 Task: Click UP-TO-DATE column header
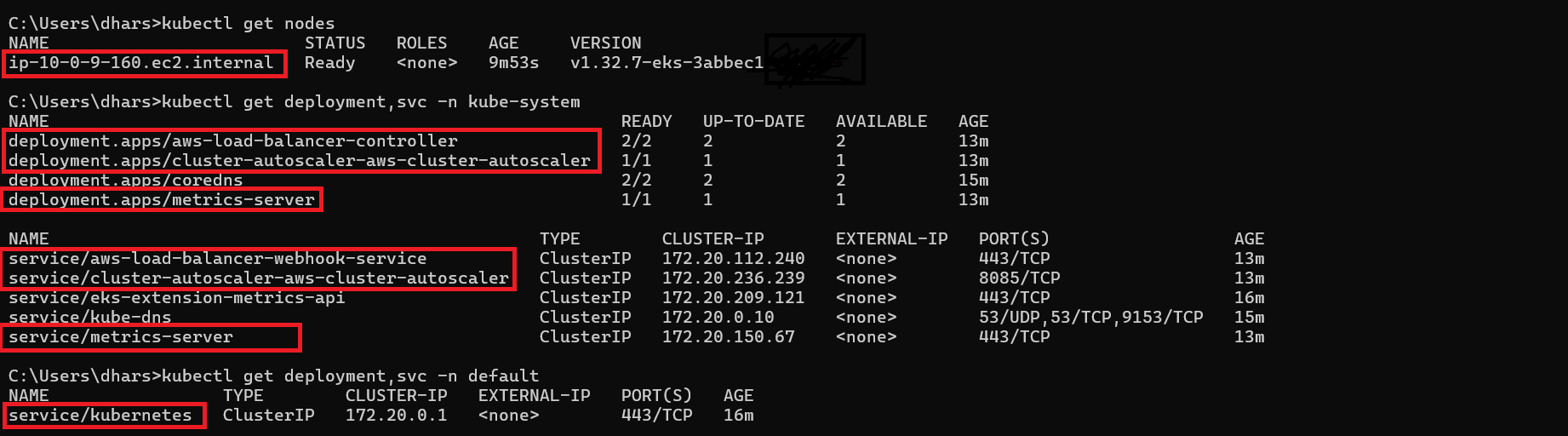point(753,122)
